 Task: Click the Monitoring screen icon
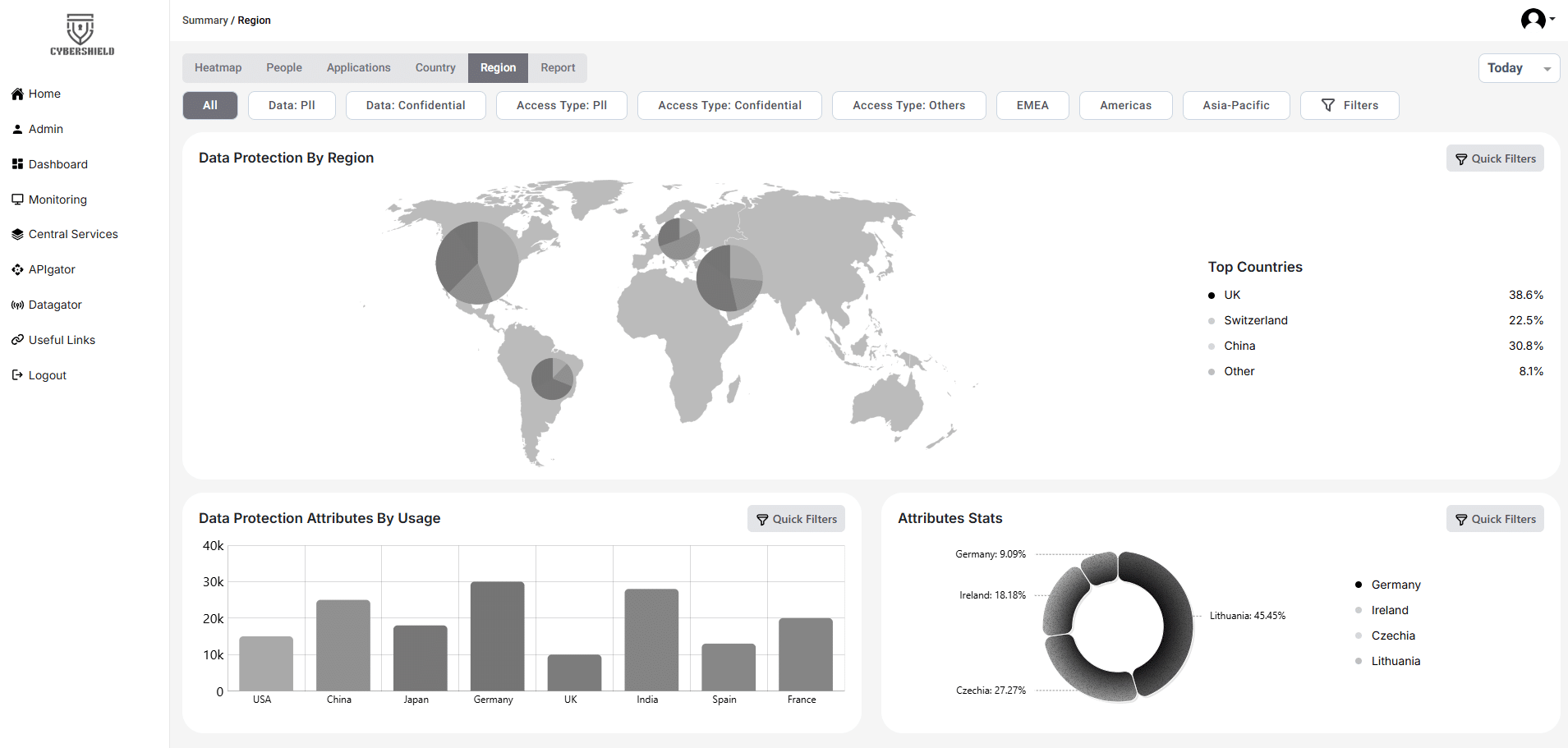coord(17,200)
